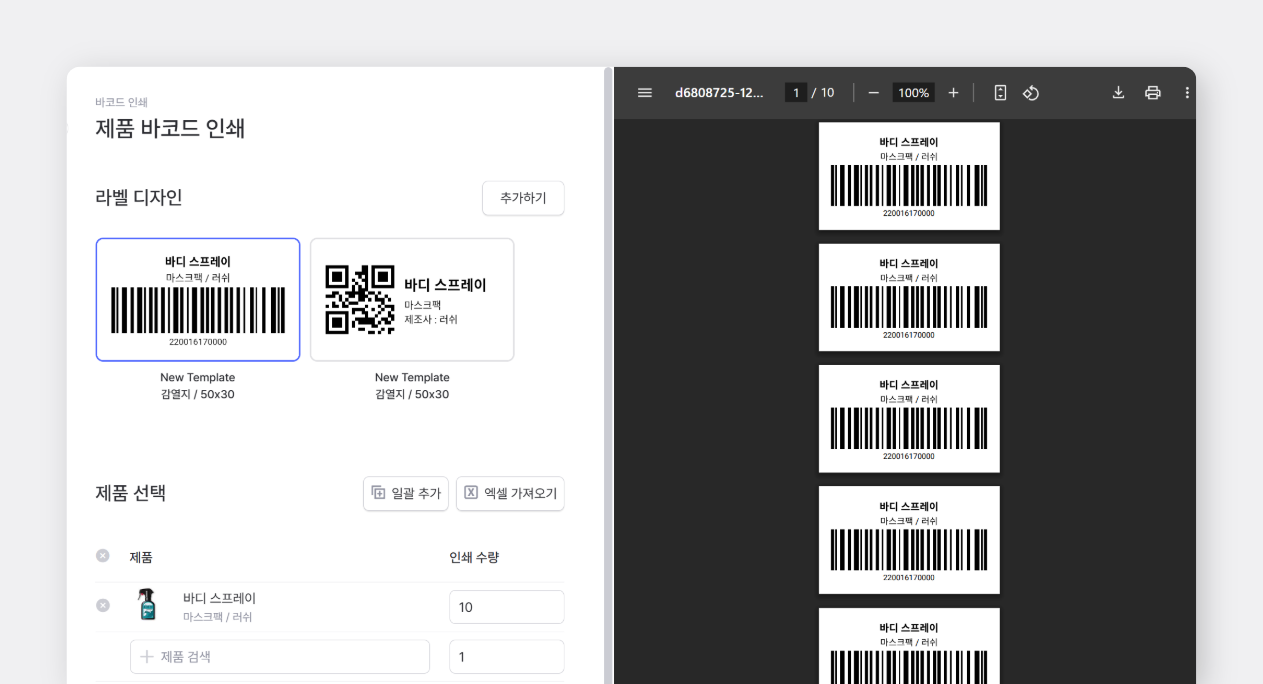The image size is (1263, 684).
Task: Download the barcode PDF file
Action: 1119,92
